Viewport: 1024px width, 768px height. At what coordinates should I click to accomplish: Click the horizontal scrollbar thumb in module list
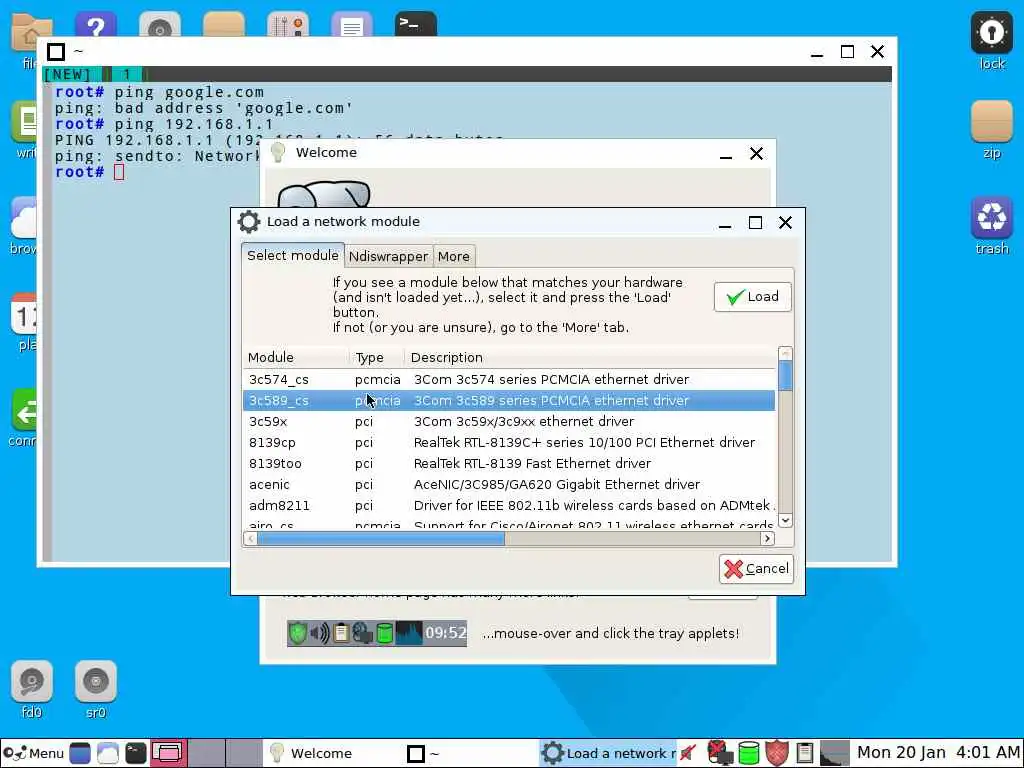pyautogui.click(x=381, y=538)
